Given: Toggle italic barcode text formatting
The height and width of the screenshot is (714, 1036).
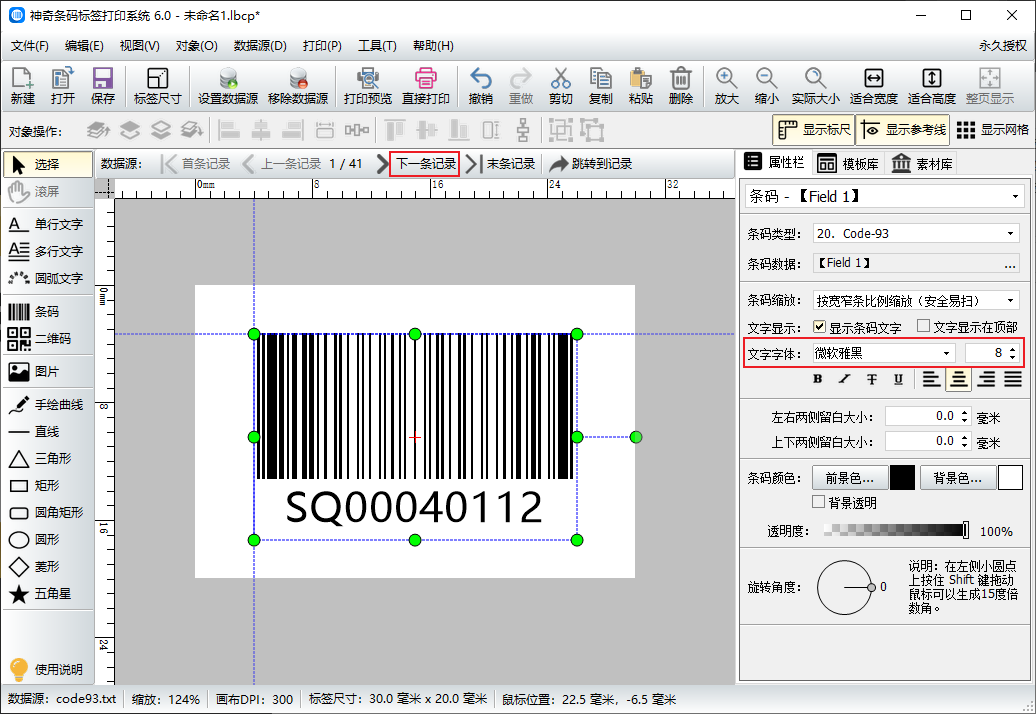Looking at the screenshot, I should pyautogui.click(x=845, y=379).
